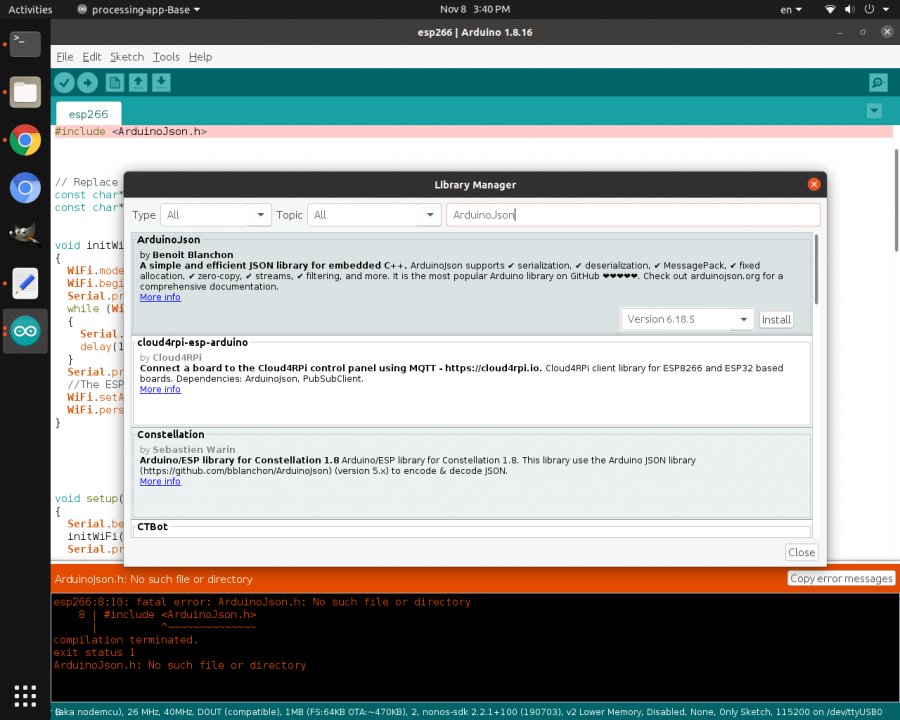Image resolution: width=900 pixels, height=720 pixels.
Task: Open the Files app in the dock
Action: 25,92
